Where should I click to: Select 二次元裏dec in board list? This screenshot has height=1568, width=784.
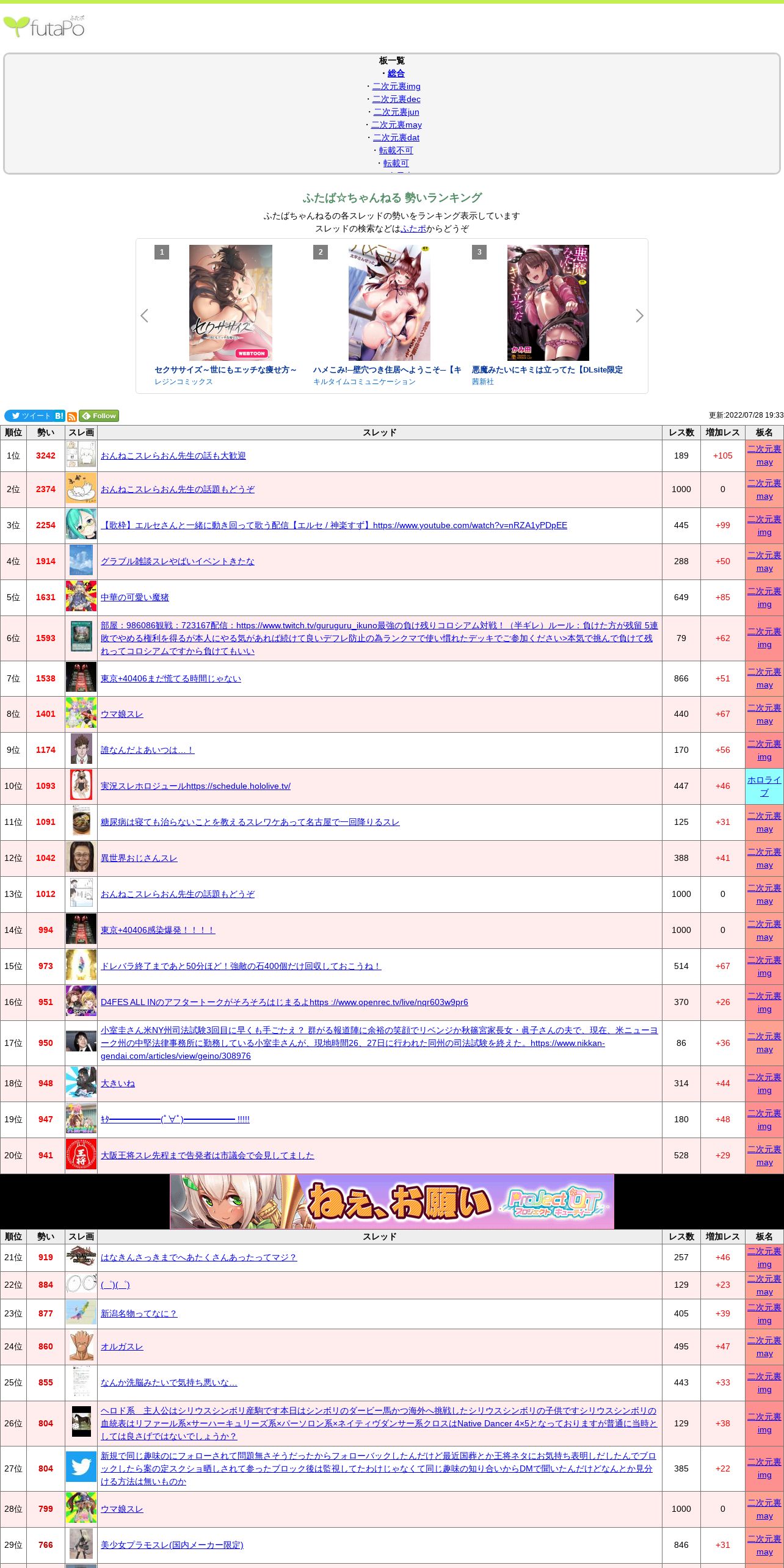(396, 99)
